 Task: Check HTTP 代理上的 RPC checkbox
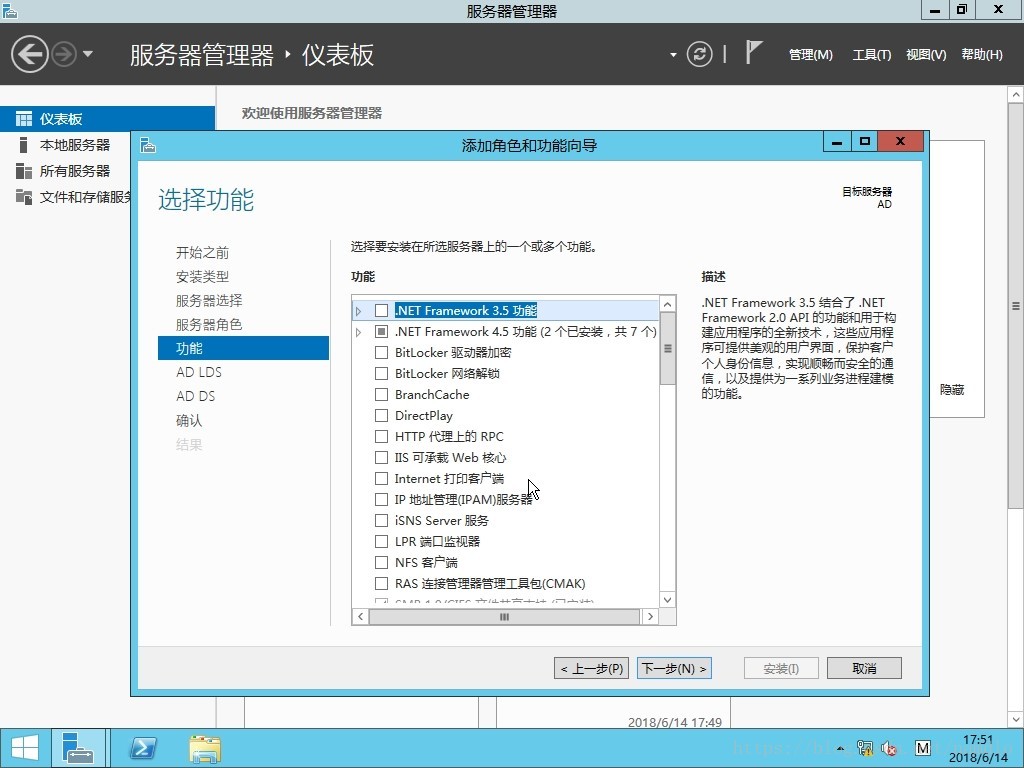[x=381, y=436]
